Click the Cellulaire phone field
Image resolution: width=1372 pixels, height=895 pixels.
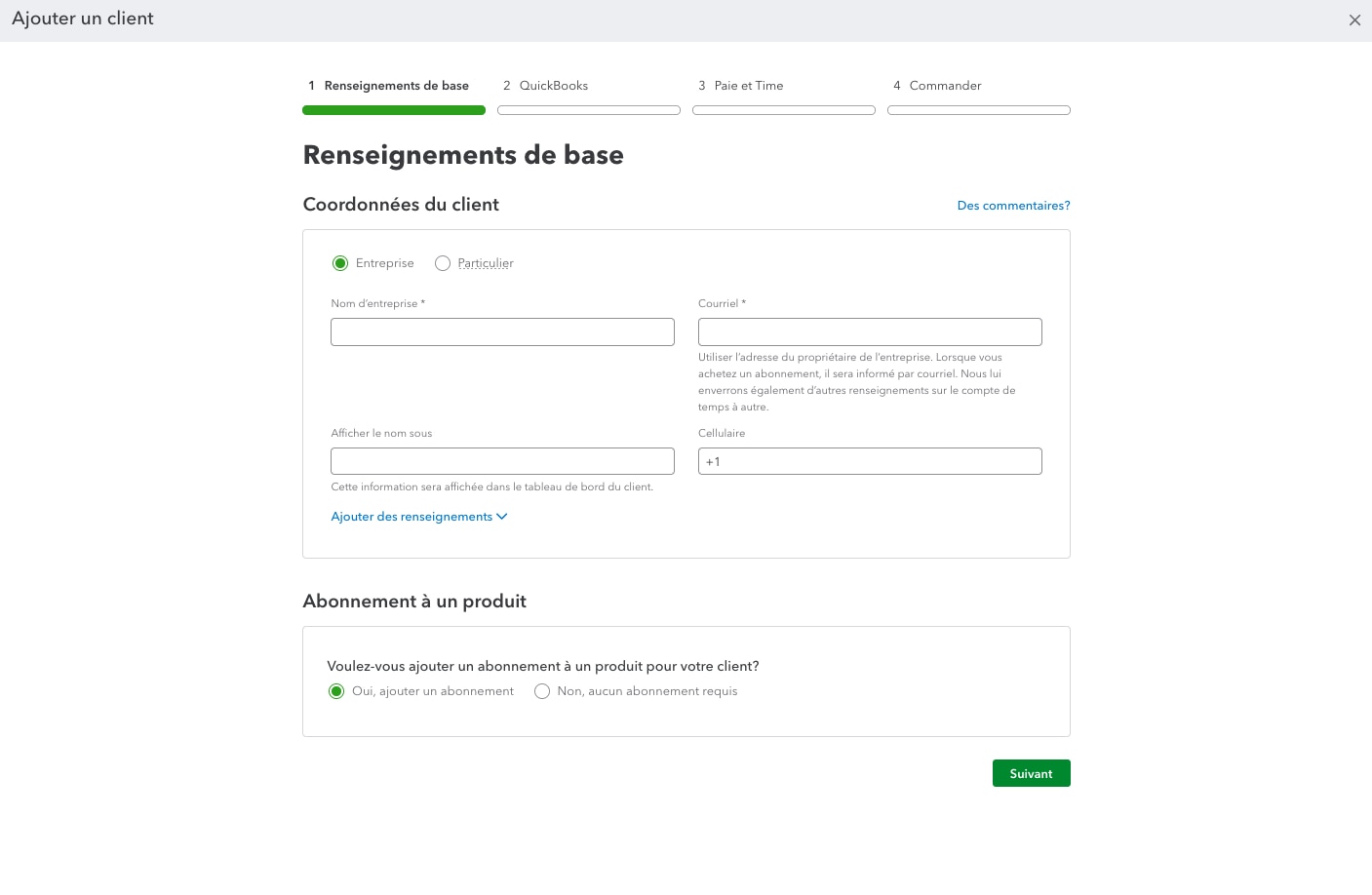[x=870, y=460]
